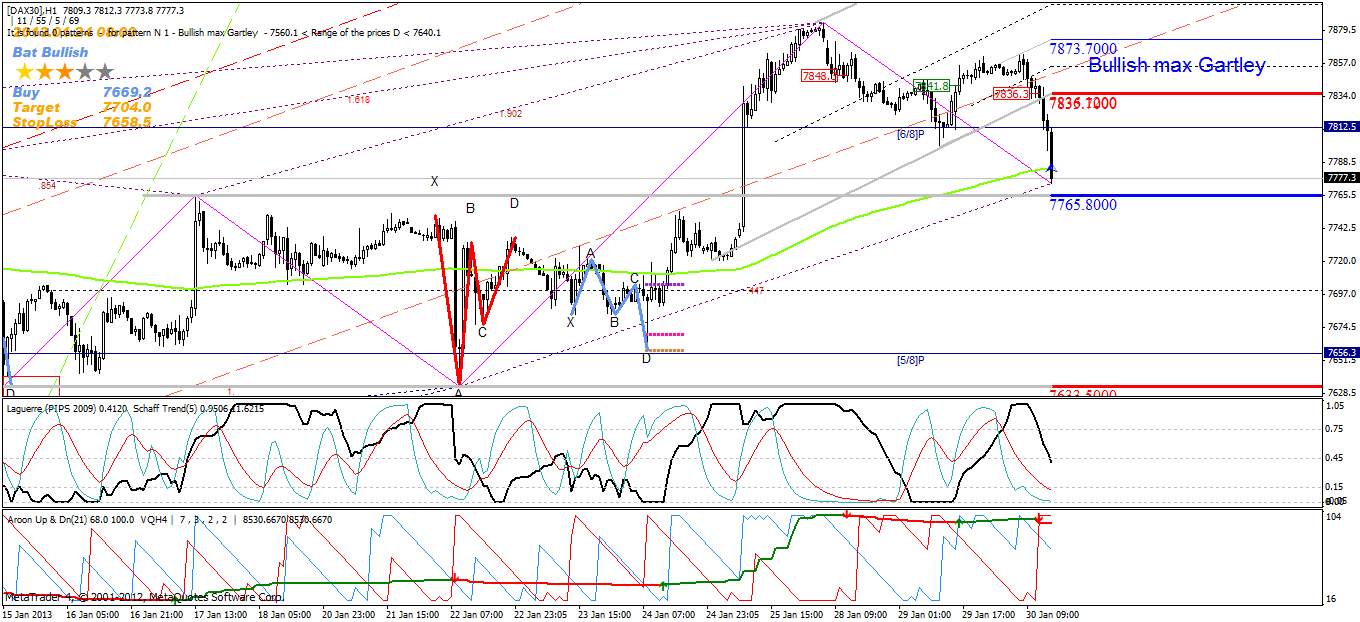
Task: Click the 7697.0 price axis value
Action: (1340, 293)
